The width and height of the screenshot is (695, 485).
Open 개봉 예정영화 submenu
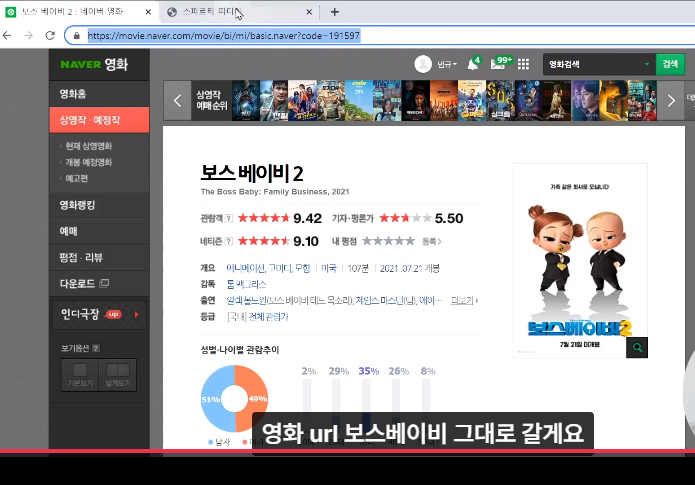(89, 162)
